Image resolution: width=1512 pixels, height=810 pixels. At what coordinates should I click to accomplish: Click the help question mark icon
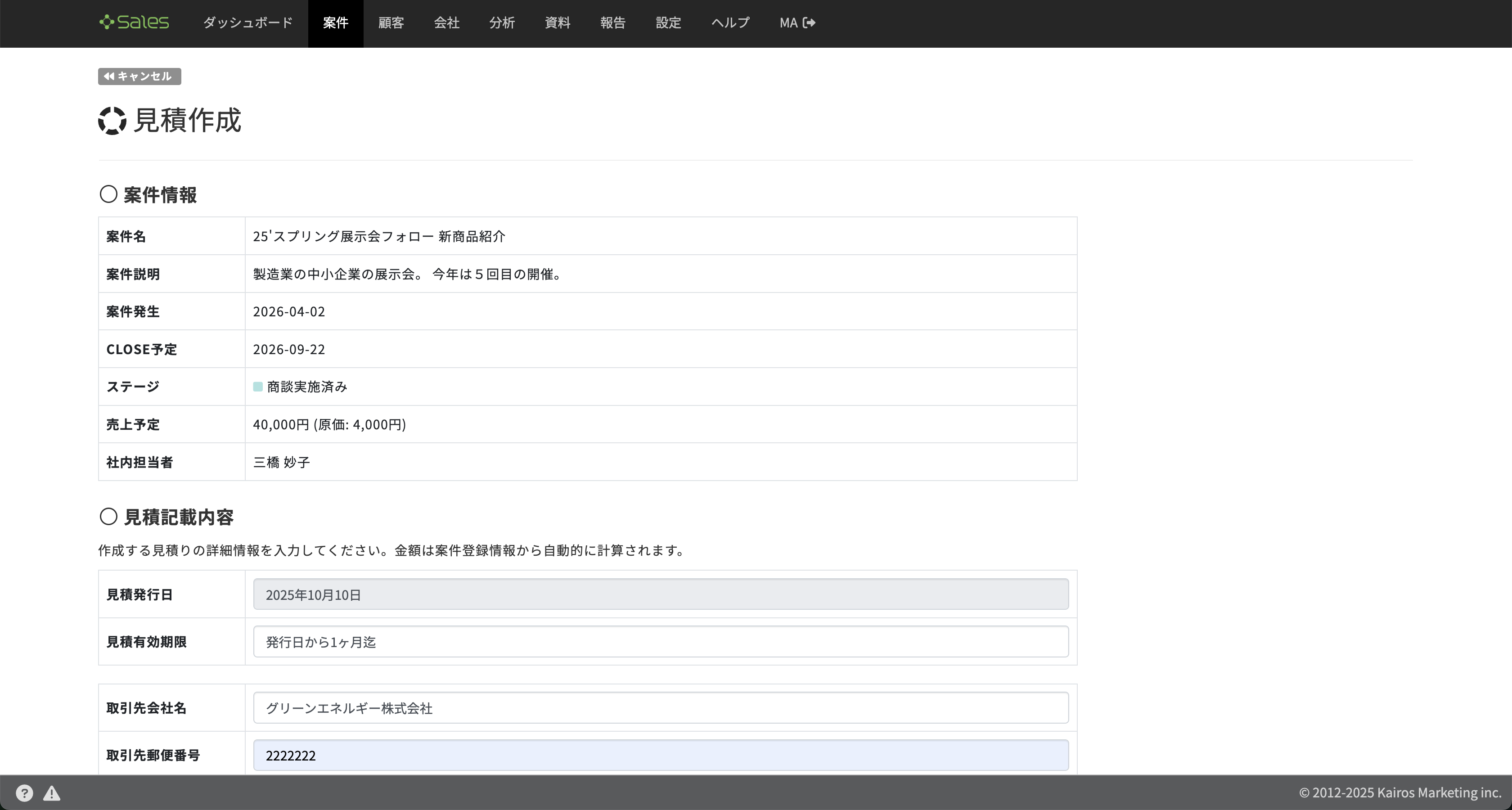point(24,793)
